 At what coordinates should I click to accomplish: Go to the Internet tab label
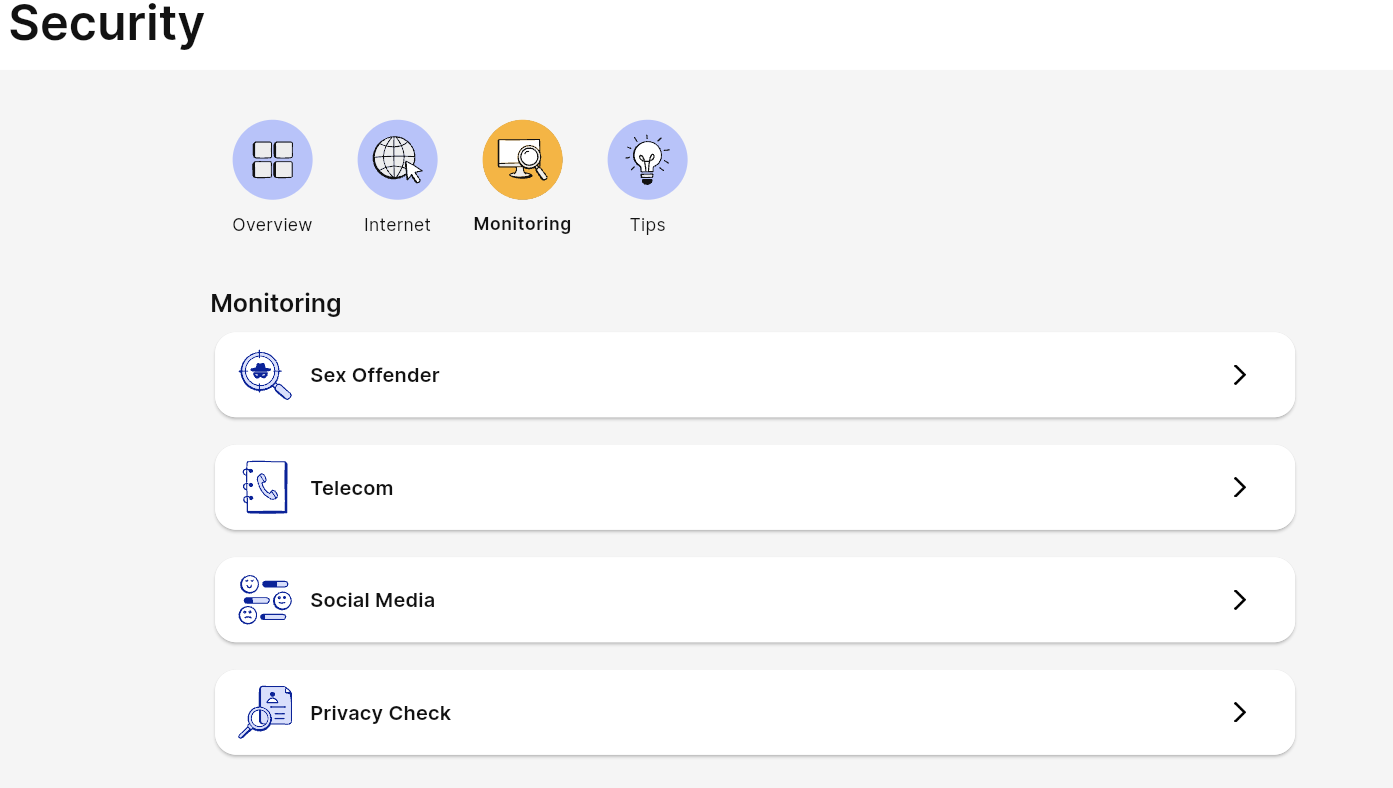point(397,225)
